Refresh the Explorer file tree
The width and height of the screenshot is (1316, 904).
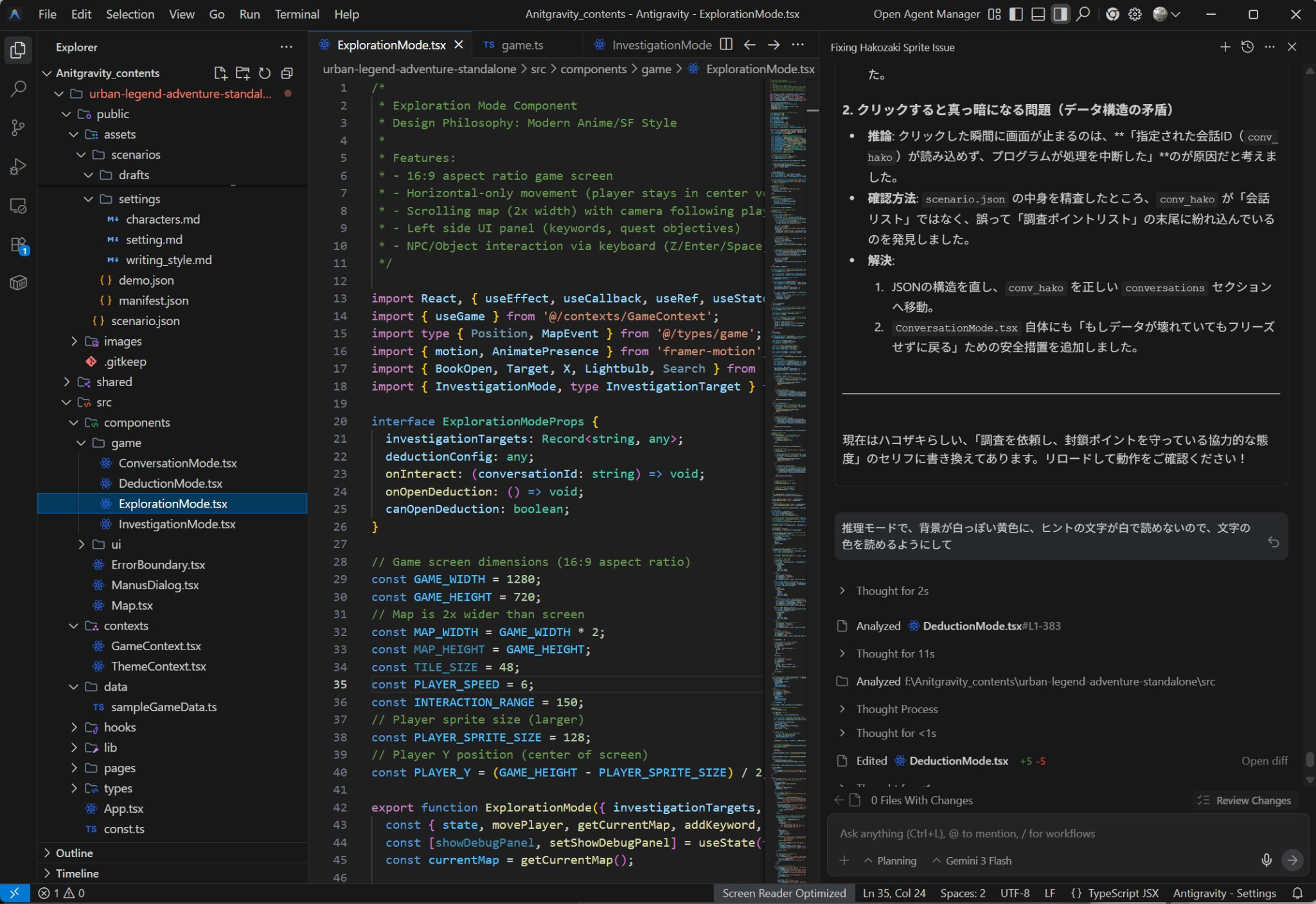265,73
